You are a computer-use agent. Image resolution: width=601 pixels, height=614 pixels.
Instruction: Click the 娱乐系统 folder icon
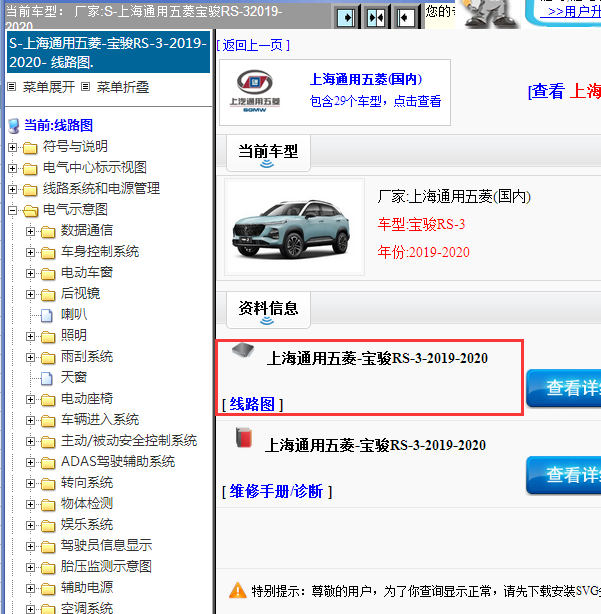(48, 526)
